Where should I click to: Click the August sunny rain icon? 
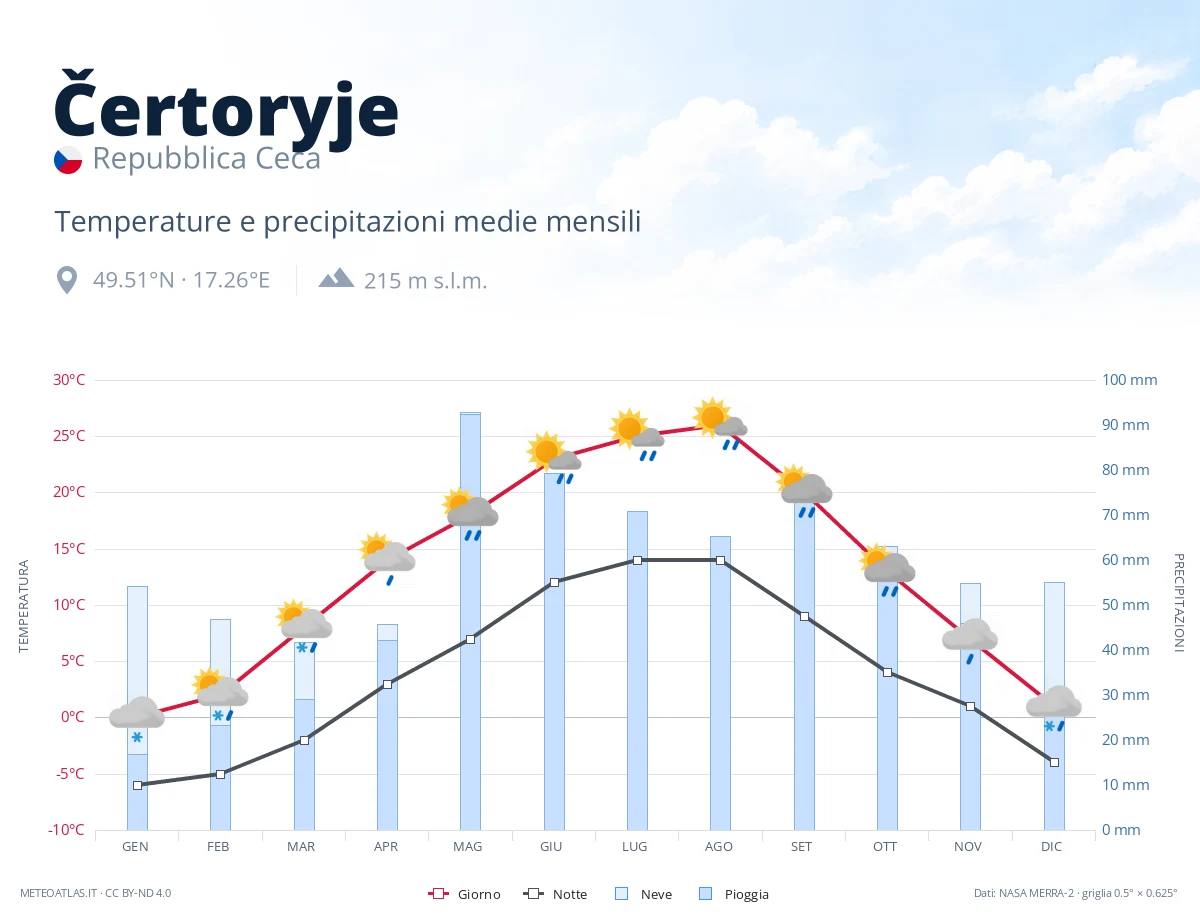click(x=720, y=424)
